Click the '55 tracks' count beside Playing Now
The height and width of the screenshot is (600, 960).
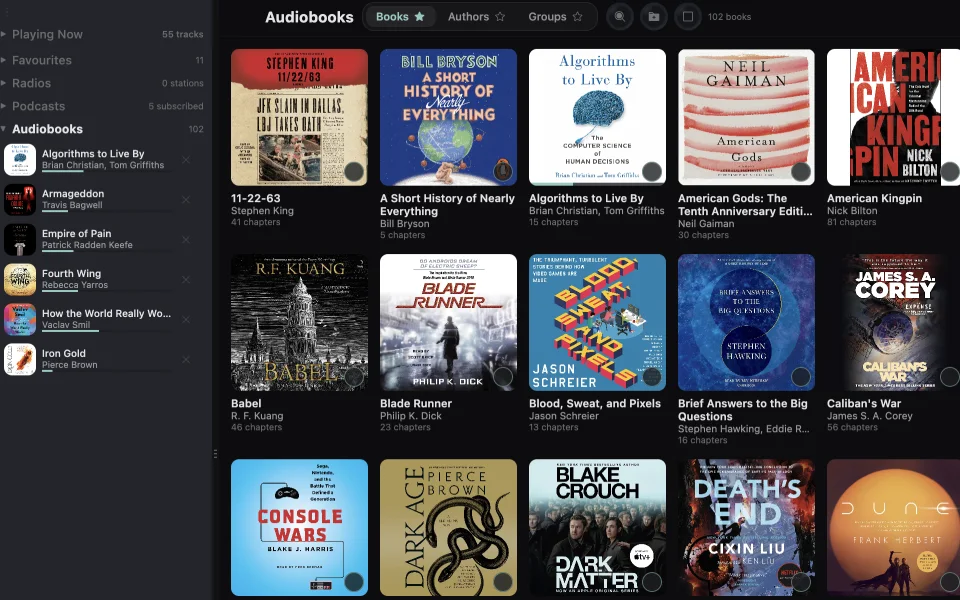pos(182,34)
